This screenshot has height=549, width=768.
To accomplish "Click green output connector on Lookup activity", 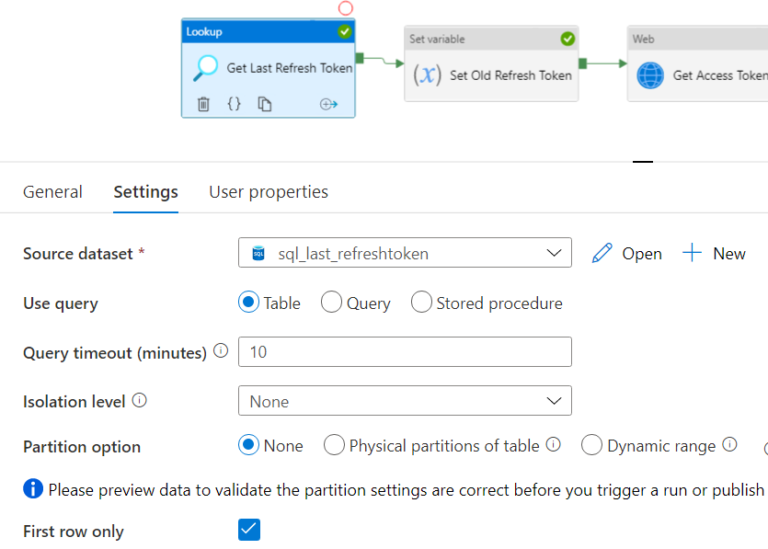I will pyautogui.click(x=360, y=58).
